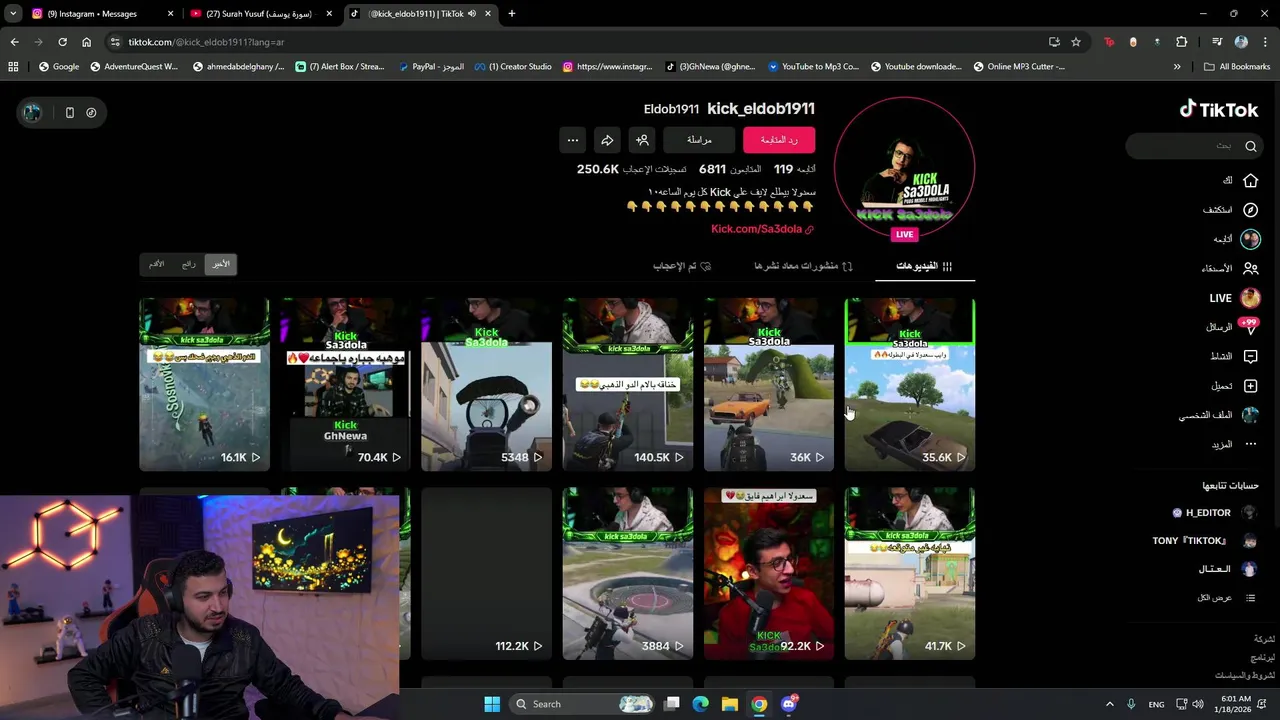Viewport: 1280px width, 720px height.
Task: Click the install-app icon in address bar
Action: click(1054, 42)
